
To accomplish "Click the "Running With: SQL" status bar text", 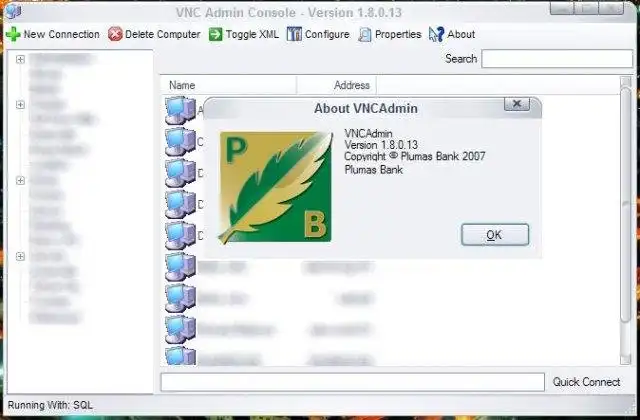I will [50, 405].
